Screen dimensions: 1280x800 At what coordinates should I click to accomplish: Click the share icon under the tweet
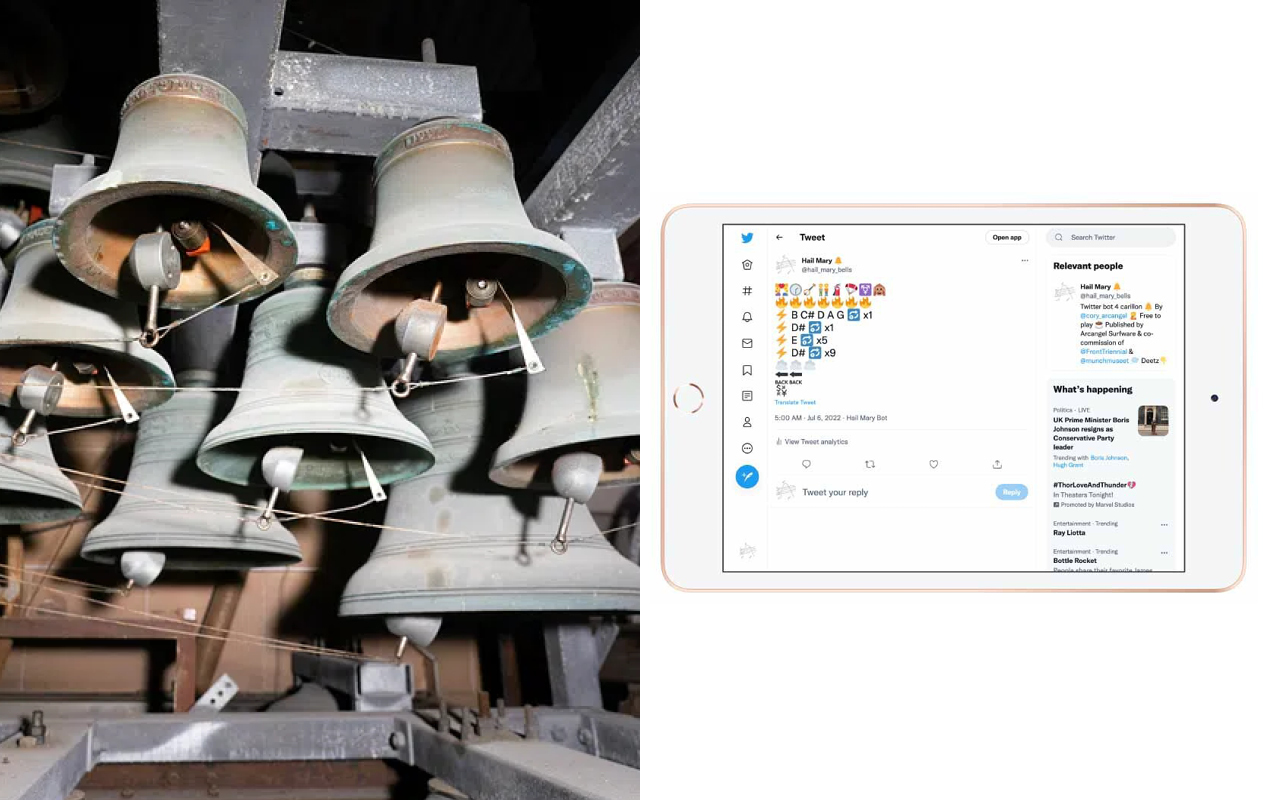click(997, 464)
